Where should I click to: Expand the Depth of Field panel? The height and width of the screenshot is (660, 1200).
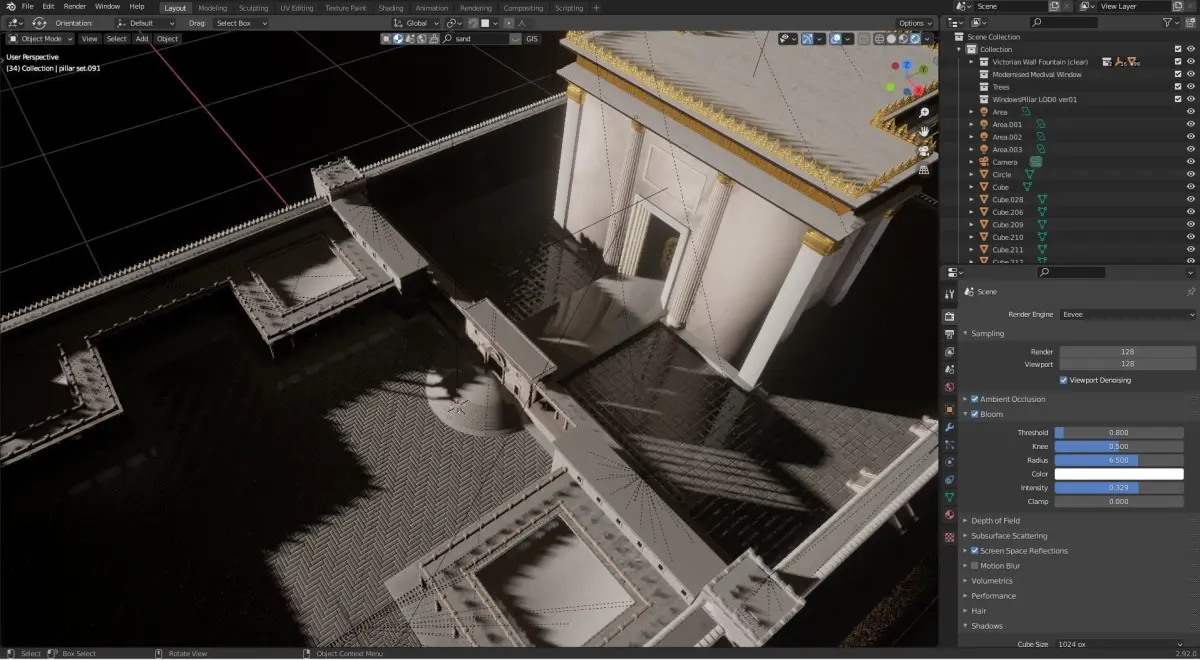(995, 521)
